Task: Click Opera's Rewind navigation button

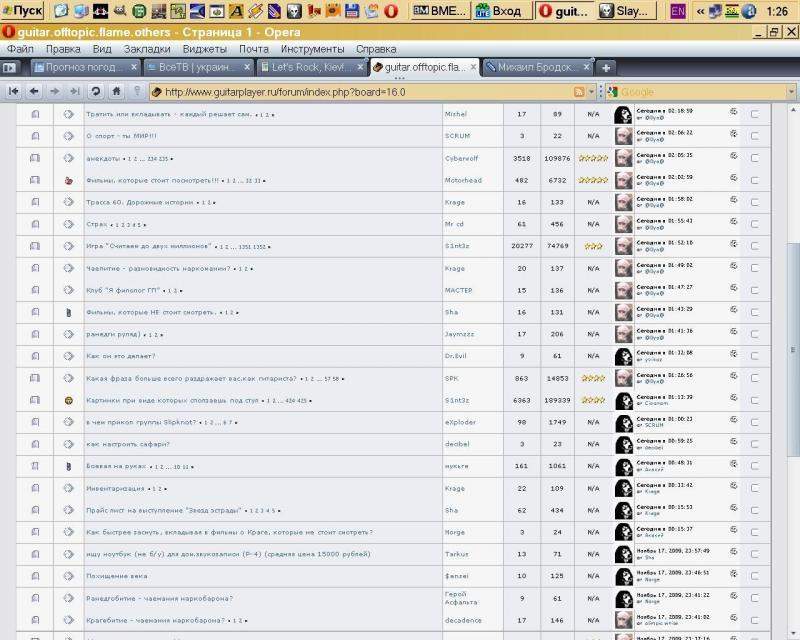Action: [14, 91]
